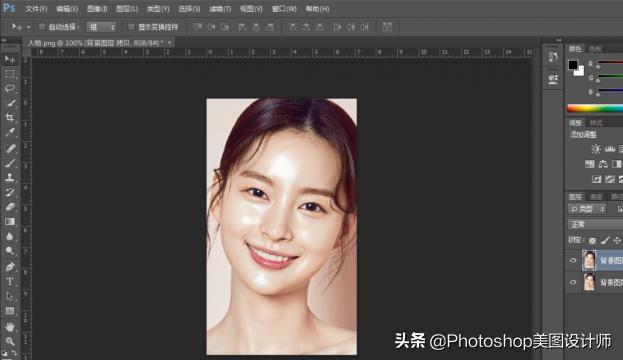623x360 pixels.
Task: Select the Dodge tool
Action: [10, 251]
